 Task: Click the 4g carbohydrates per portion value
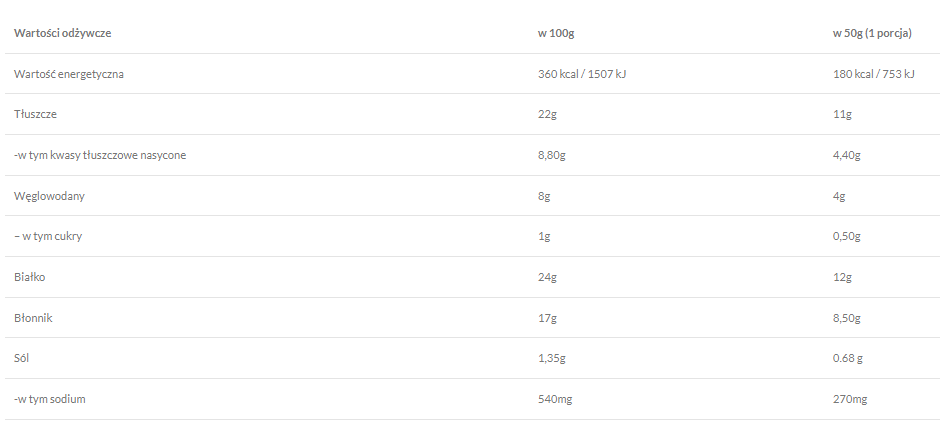(x=840, y=196)
